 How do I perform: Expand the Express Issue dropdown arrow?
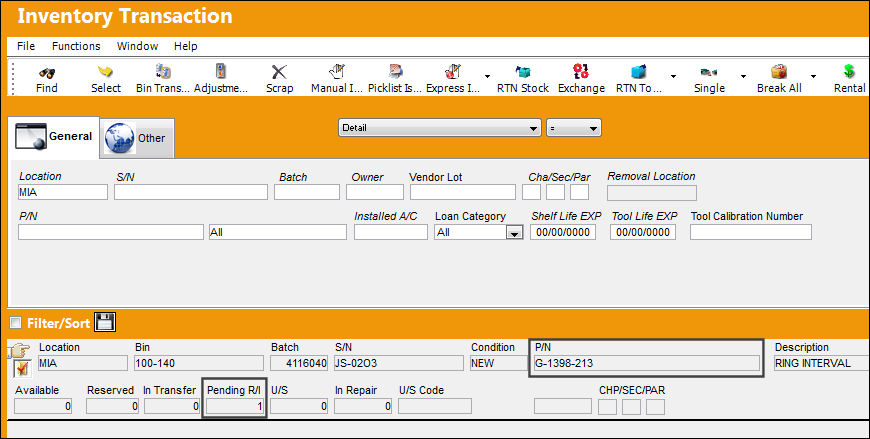coord(487,76)
